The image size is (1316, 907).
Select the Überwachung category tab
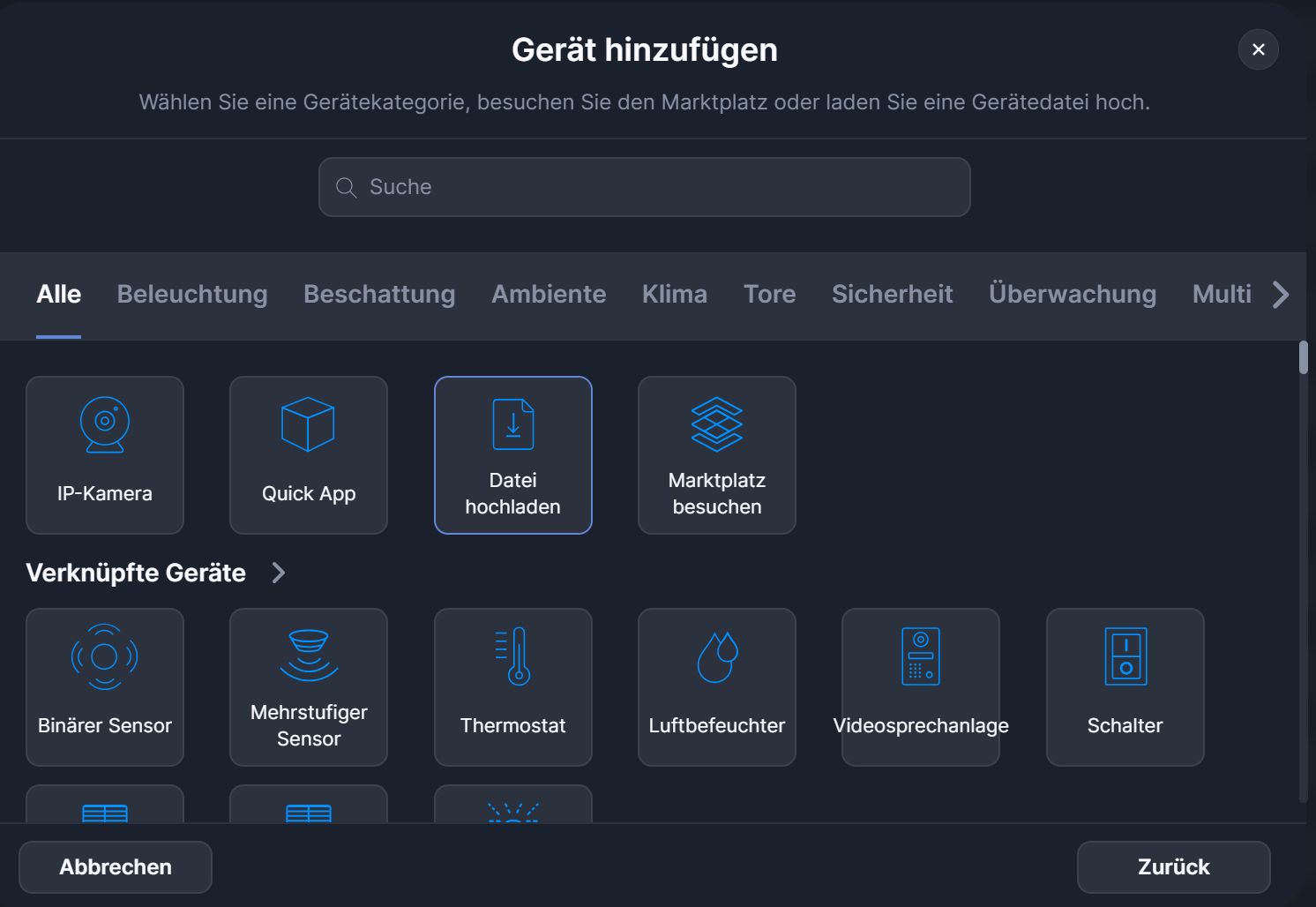(1073, 294)
